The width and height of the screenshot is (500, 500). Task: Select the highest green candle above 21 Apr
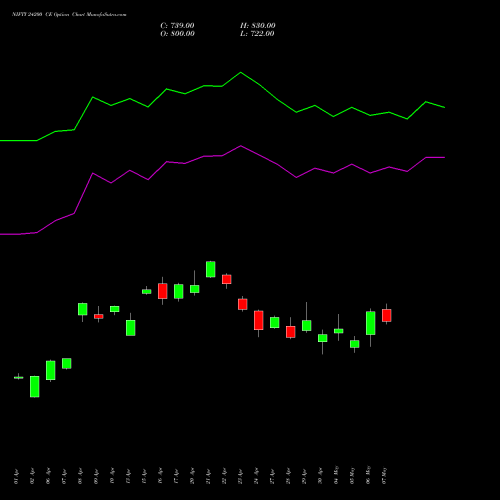(211, 269)
